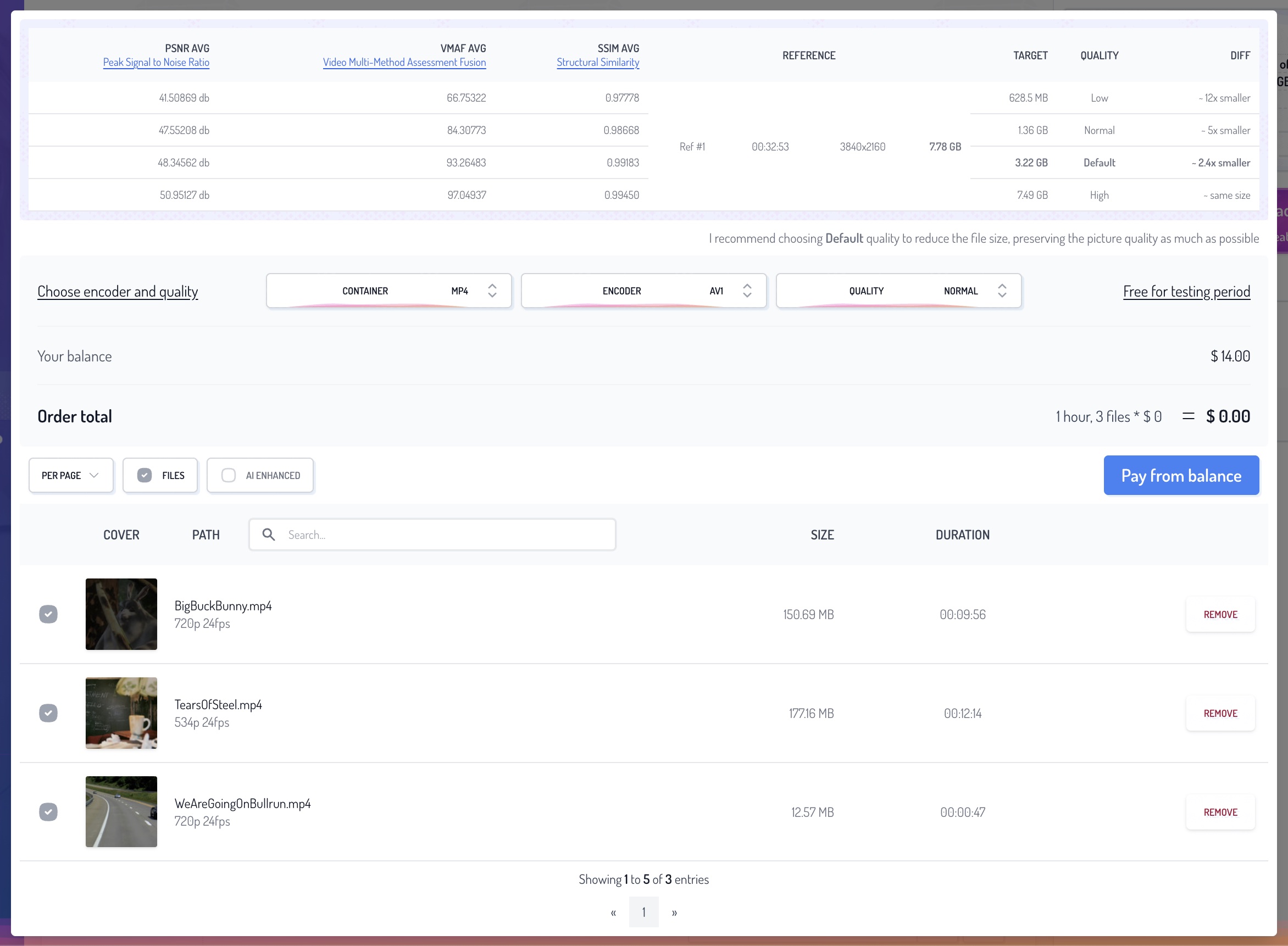Go to next page with » arrow
Screen dimensions: 1288x946
tap(674, 912)
